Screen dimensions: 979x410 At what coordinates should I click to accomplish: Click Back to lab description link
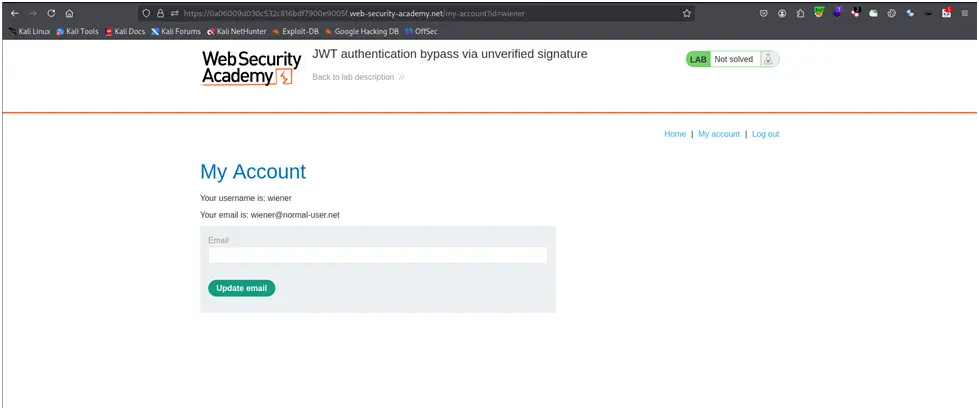(x=353, y=77)
